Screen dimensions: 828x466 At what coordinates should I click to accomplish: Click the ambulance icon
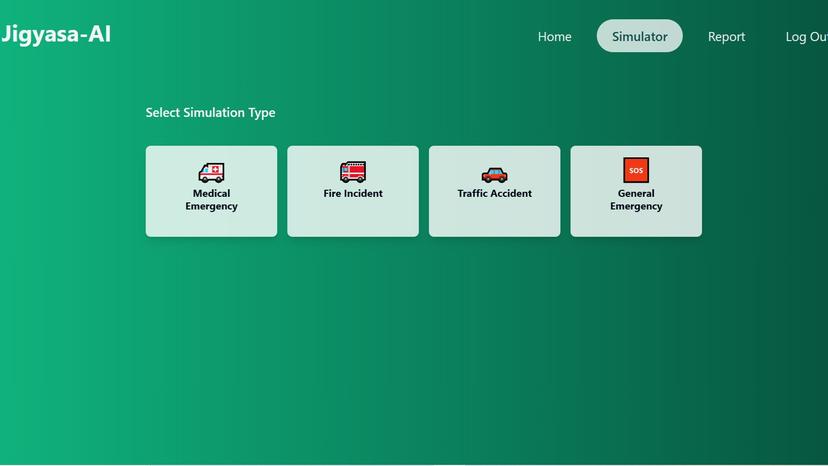pos(211,172)
